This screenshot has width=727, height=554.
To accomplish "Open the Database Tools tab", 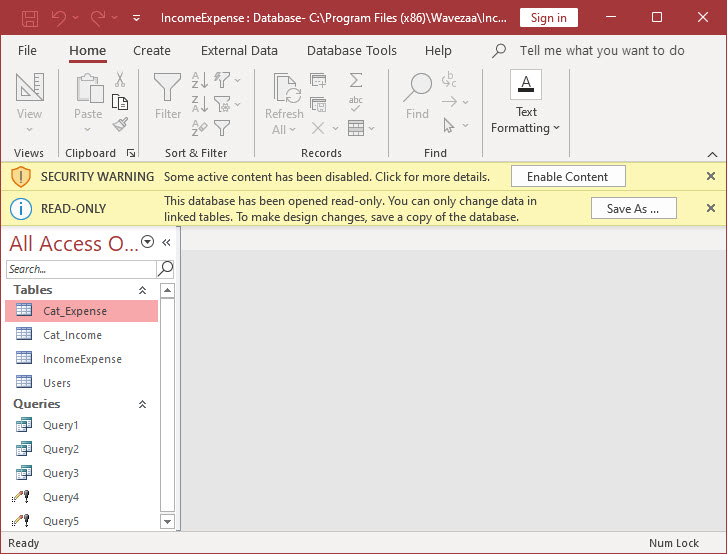I will (352, 51).
